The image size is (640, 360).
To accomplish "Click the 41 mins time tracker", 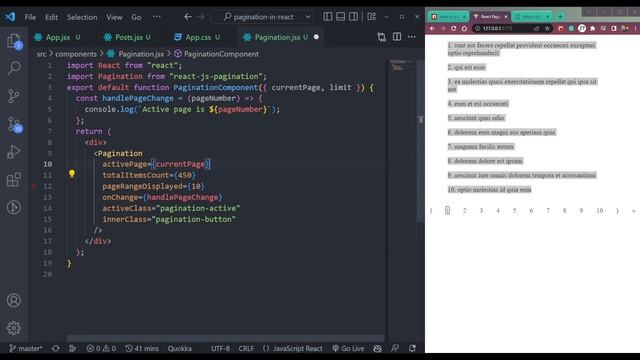I will pyautogui.click(x=142, y=348).
